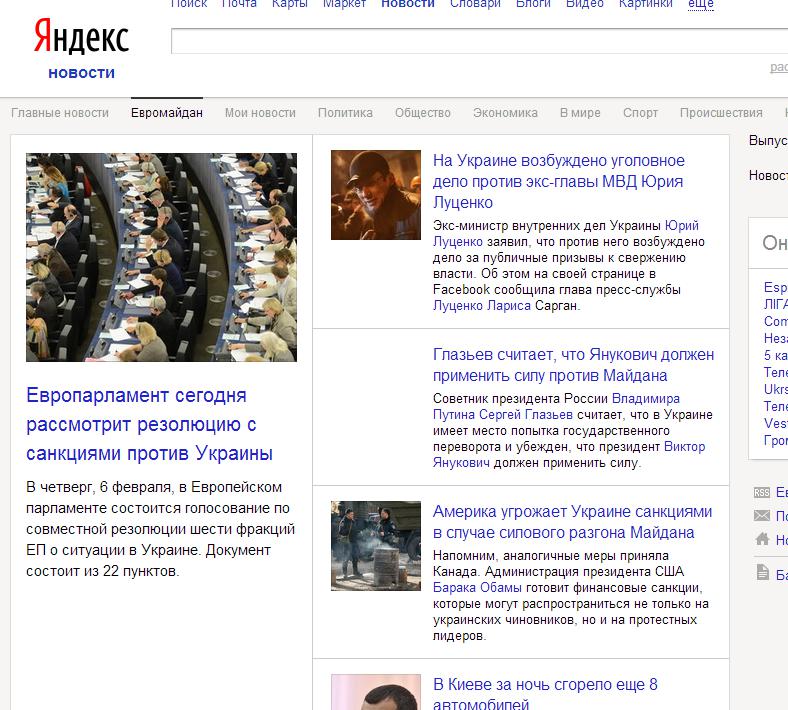Switch to Происшествия tab
788x710 pixels.
tap(721, 113)
